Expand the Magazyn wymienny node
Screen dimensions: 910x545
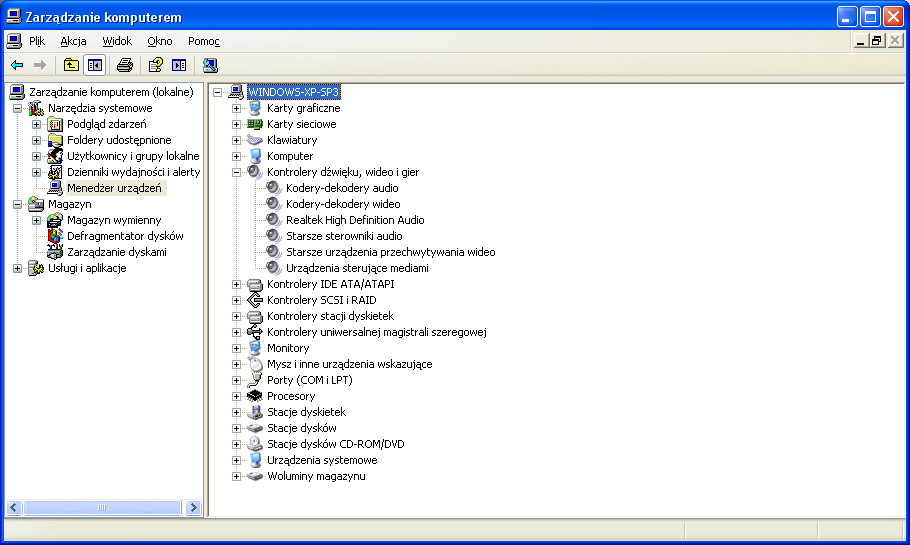click(x=37, y=221)
